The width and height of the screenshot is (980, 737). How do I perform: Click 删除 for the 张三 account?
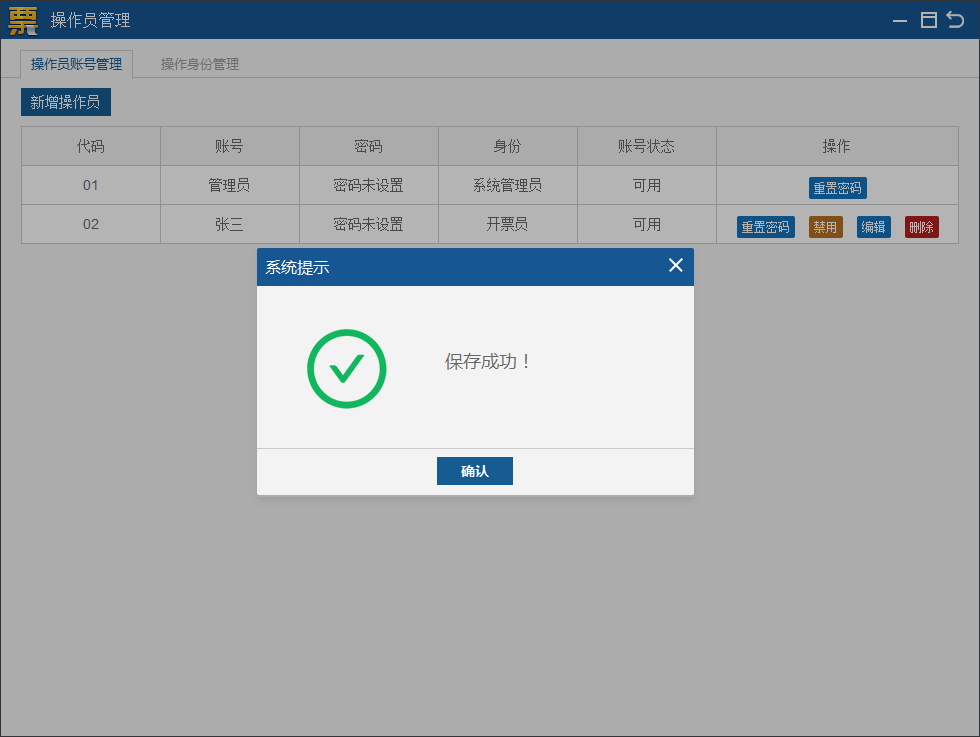pyautogui.click(x=922, y=227)
